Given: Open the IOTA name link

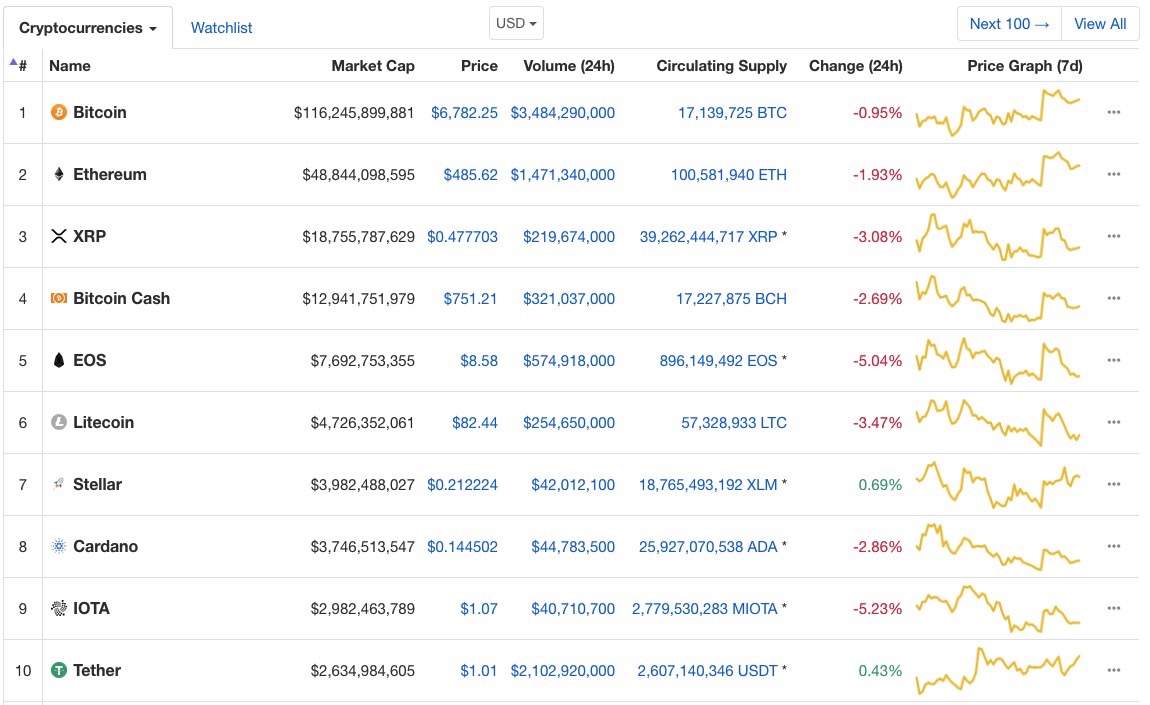Looking at the screenshot, I should click(x=92, y=608).
